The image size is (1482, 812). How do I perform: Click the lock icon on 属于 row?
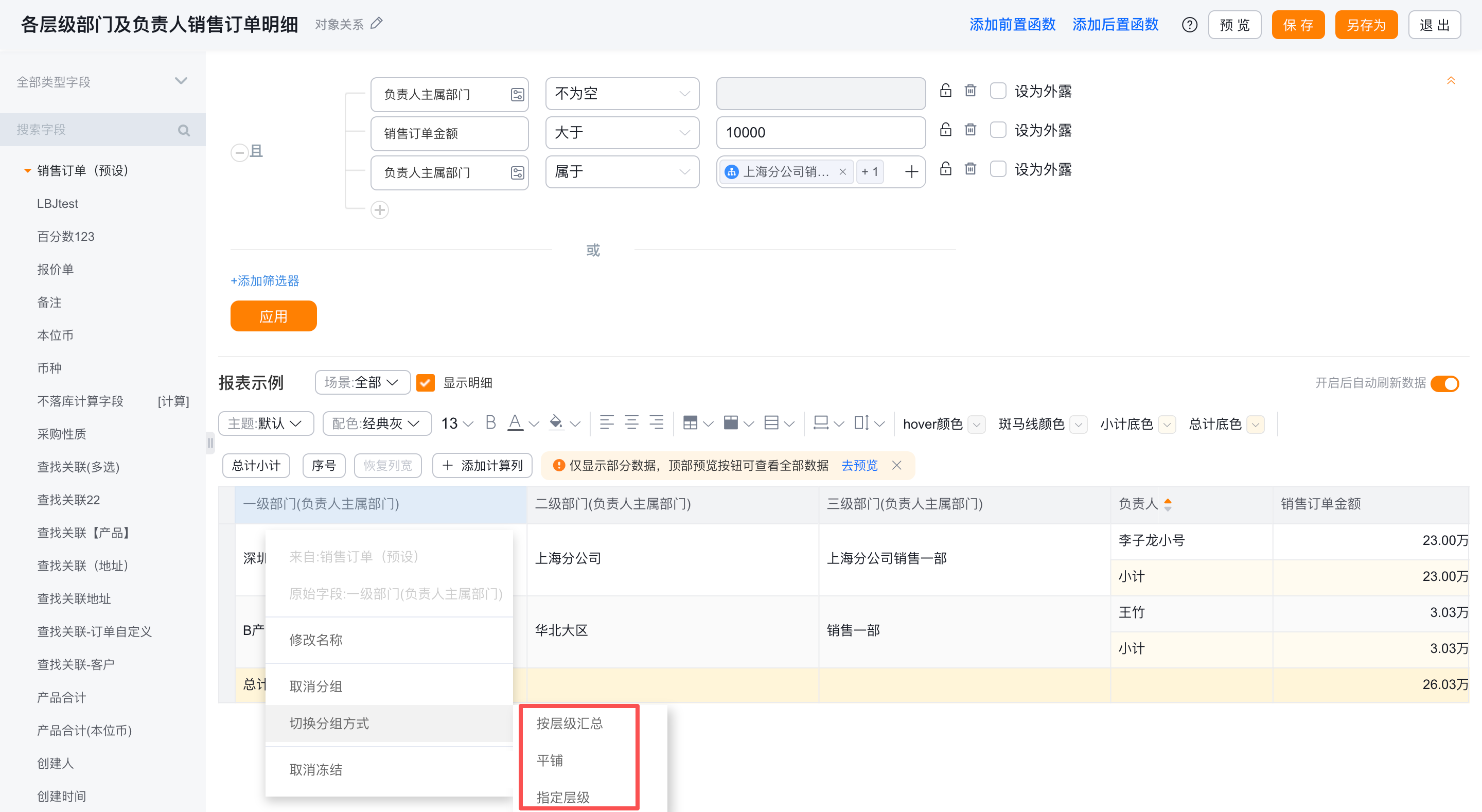point(945,169)
